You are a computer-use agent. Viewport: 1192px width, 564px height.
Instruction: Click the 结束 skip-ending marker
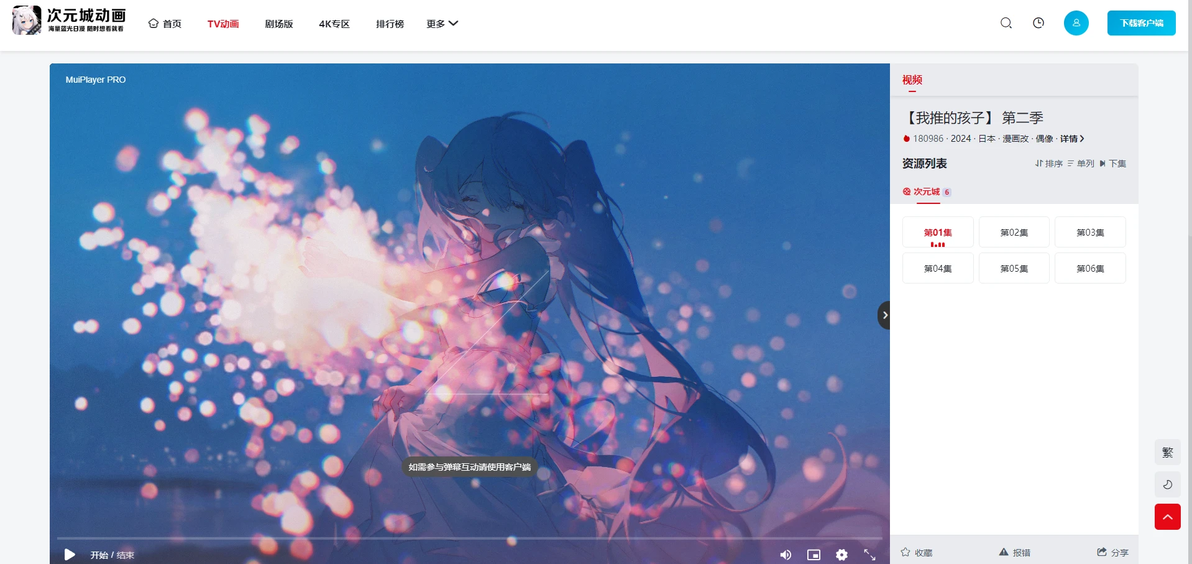pos(125,555)
